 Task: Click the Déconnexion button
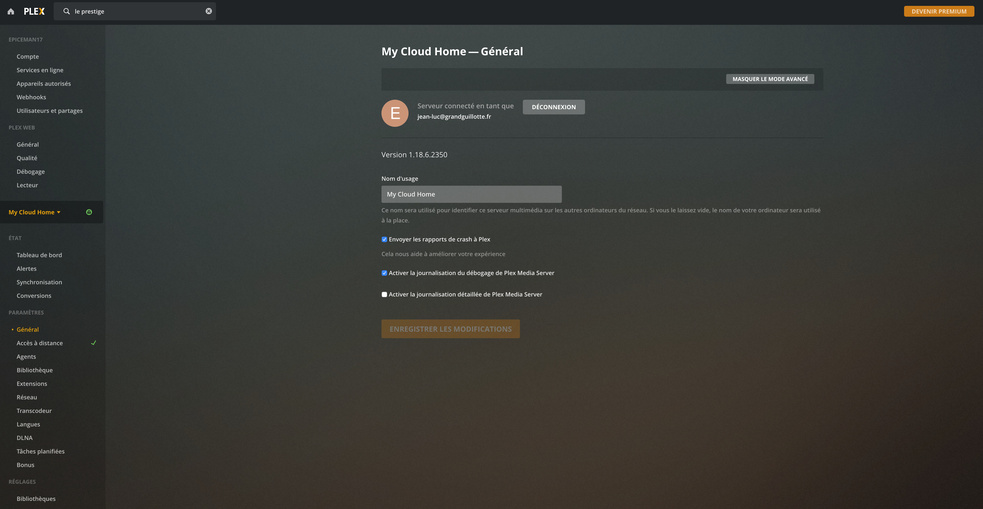[554, 107]
